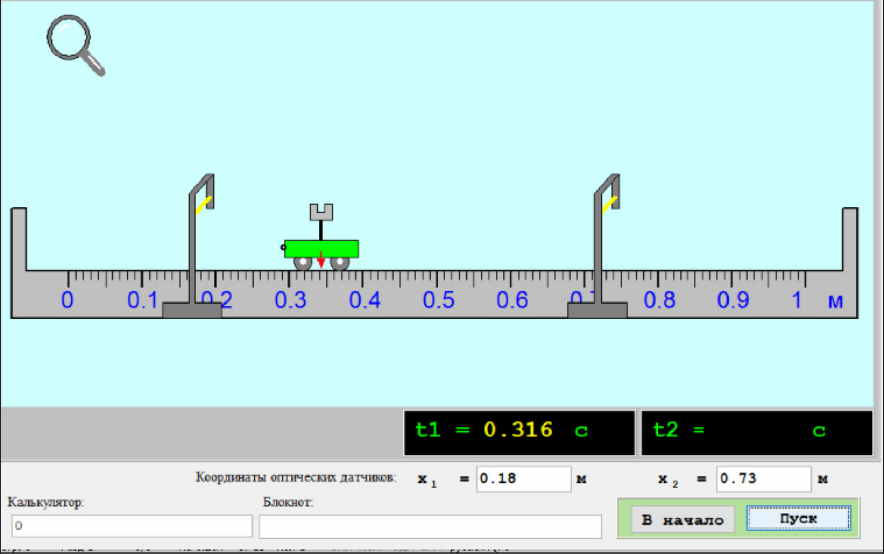Viewport: 884px width, 554px height.
Task: Click the 0.8 label on the ruler
Action: pos(659,299)
